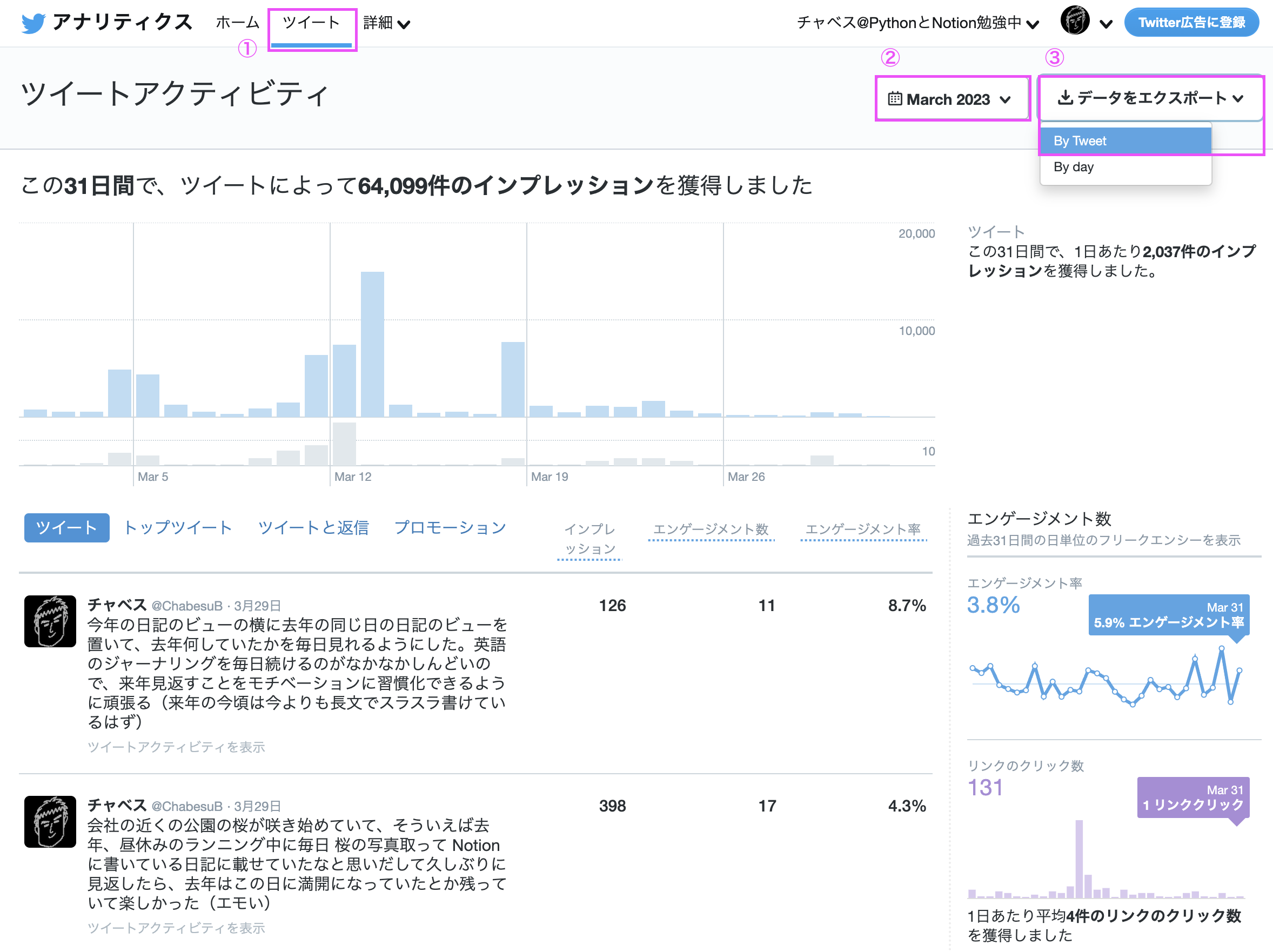
Task: Switch to プロモーション tab
Action: click(450, 527)
